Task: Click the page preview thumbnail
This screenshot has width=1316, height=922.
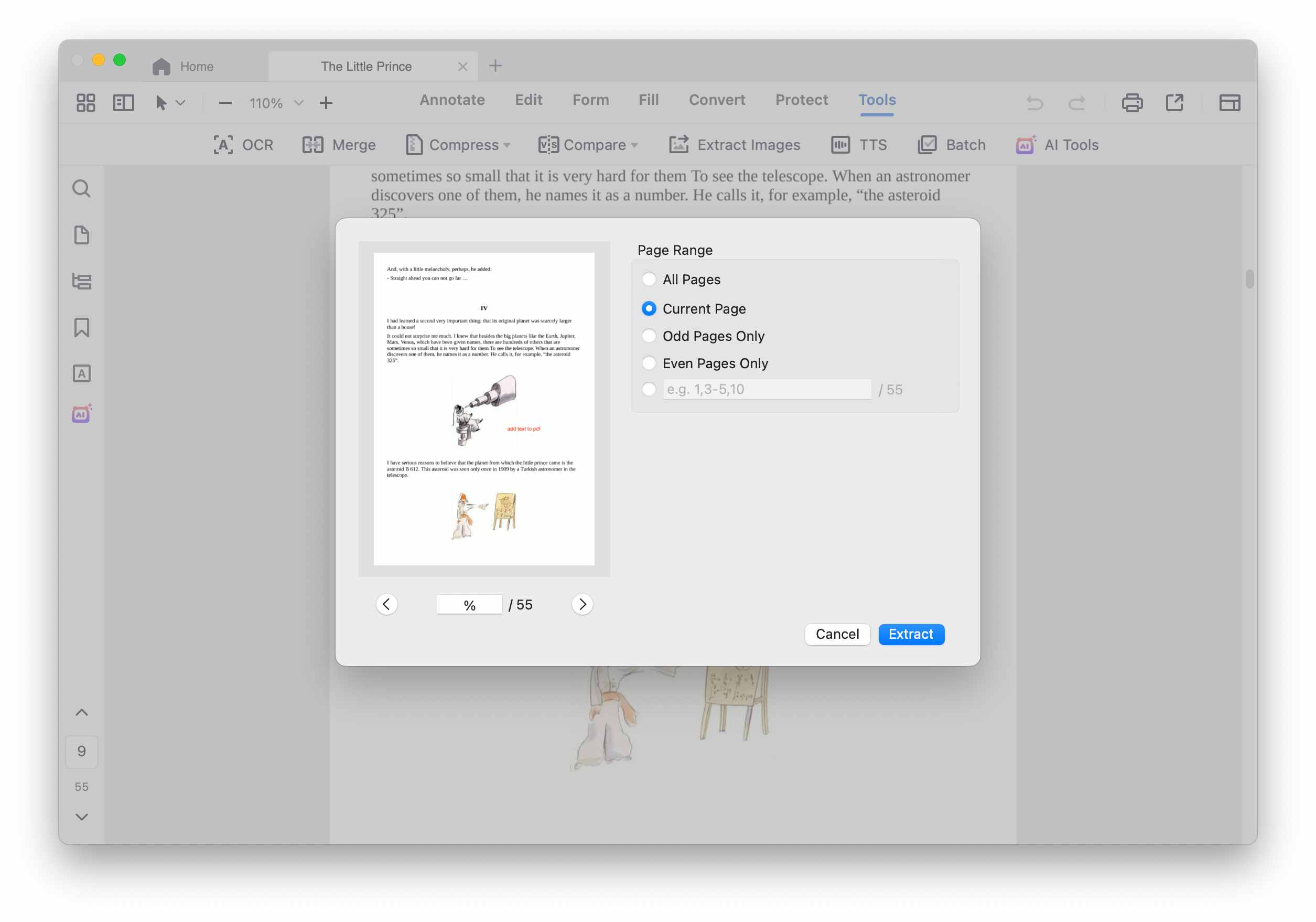Action: pos(484,409)
